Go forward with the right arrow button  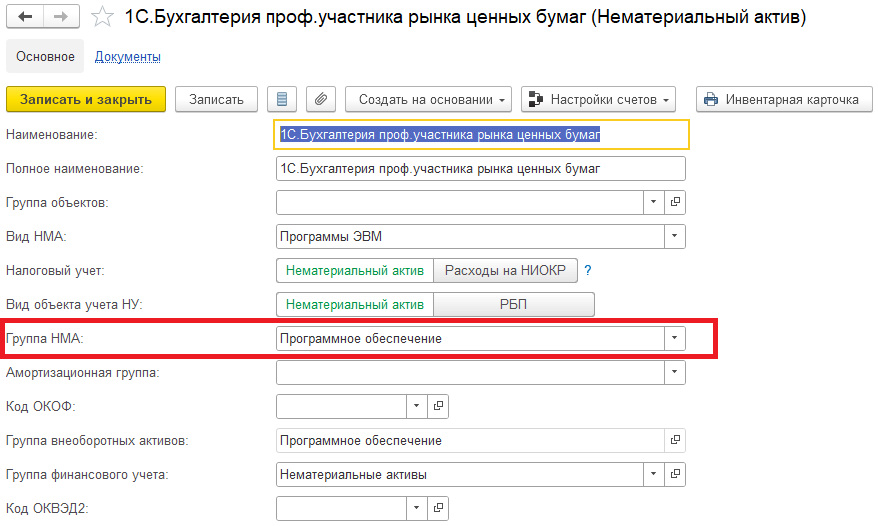point(61,17)
